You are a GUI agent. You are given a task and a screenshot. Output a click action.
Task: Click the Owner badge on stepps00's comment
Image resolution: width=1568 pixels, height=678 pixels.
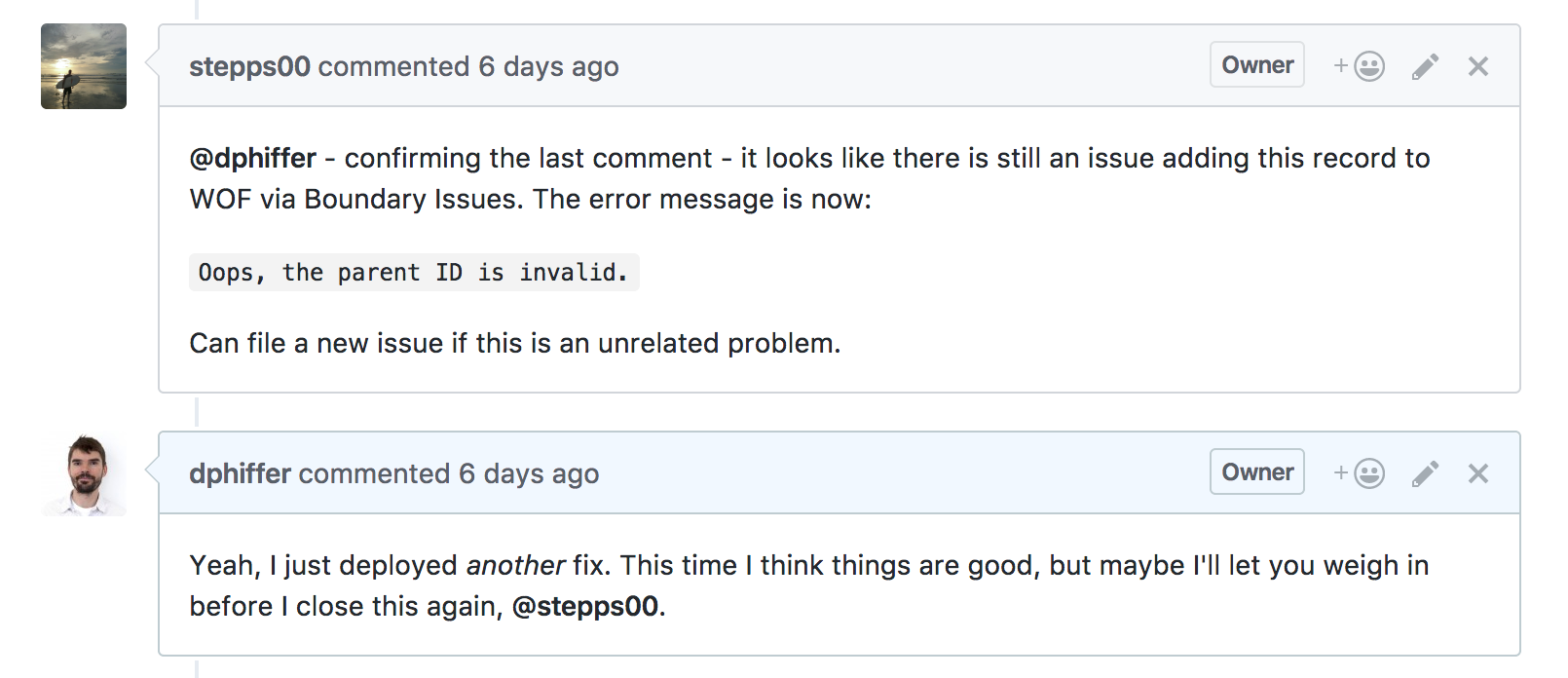click(x=1257, y=64)
